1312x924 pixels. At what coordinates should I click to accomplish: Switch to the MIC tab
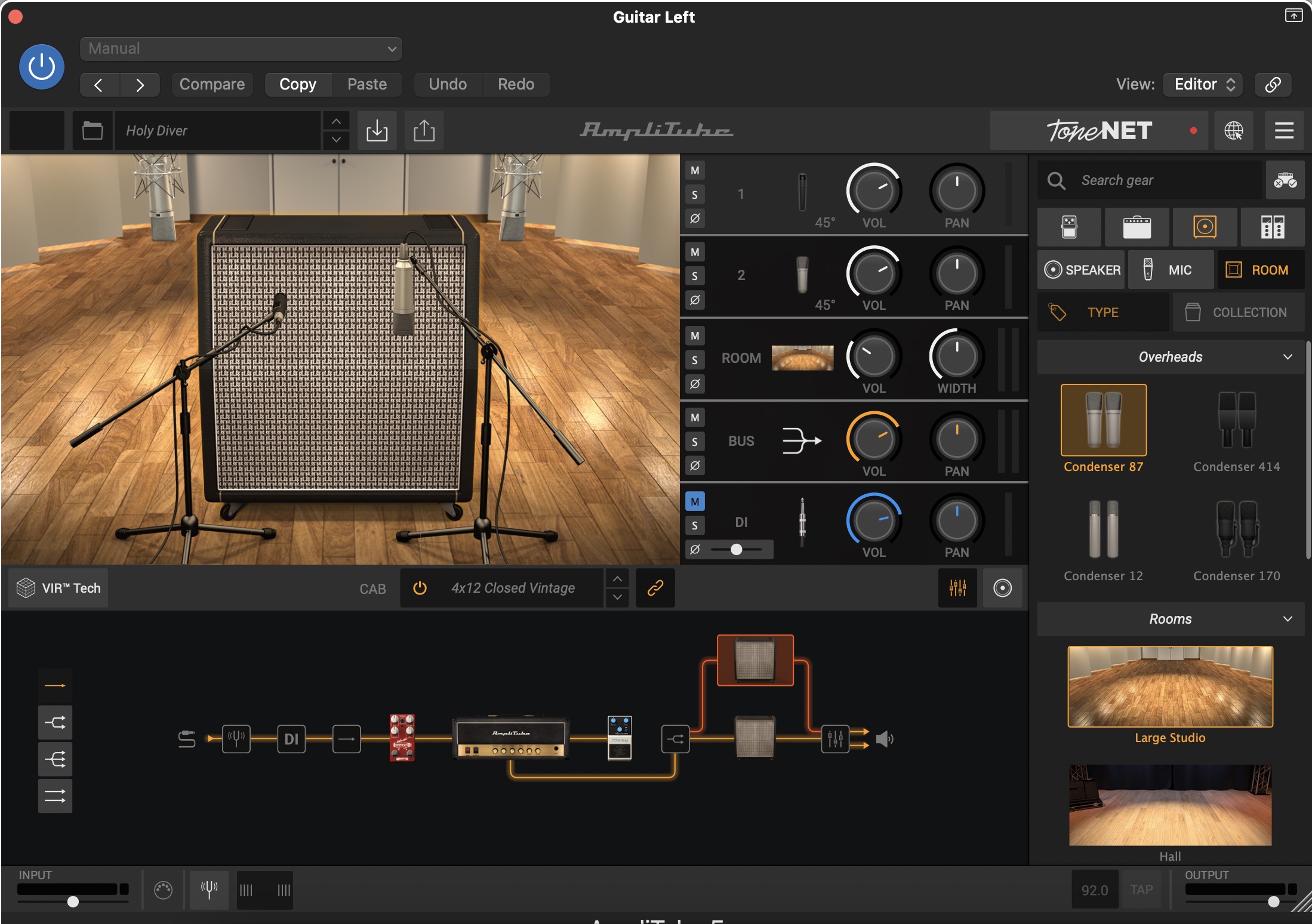pyautogui.click(x=1171, y=270)
